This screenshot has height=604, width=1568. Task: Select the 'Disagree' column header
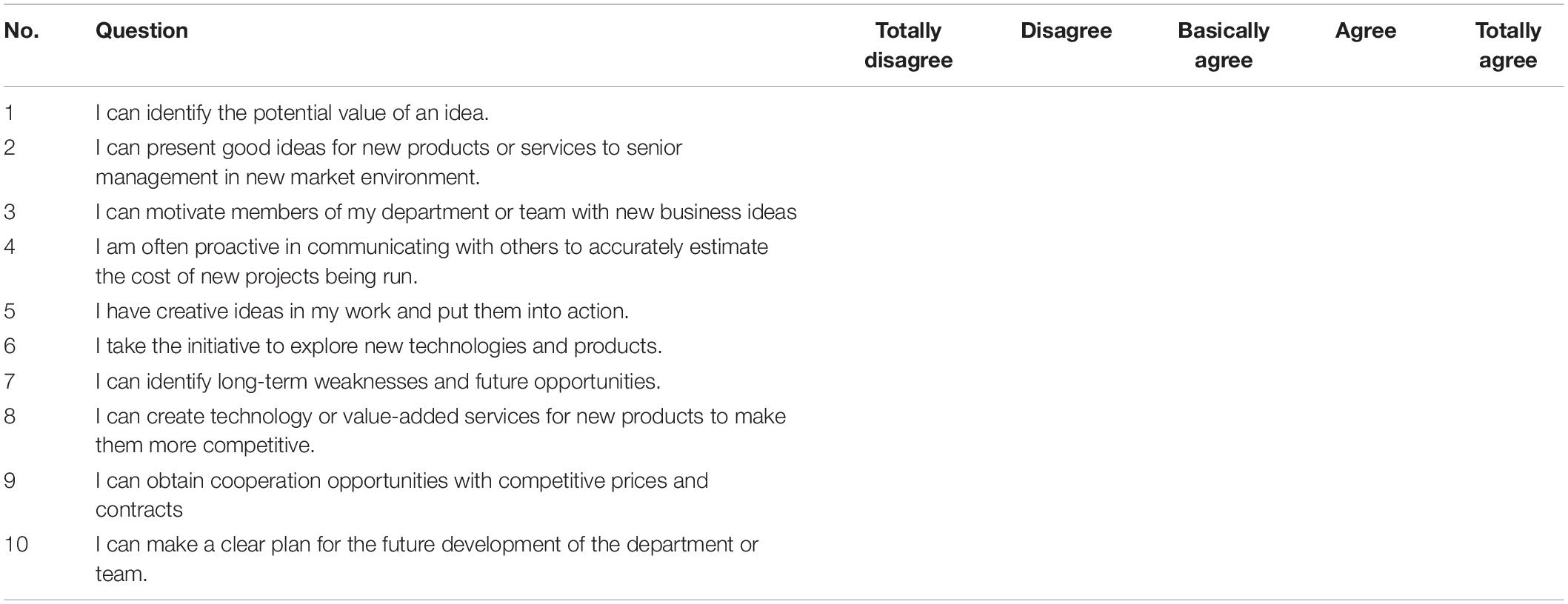point(1066,30)
